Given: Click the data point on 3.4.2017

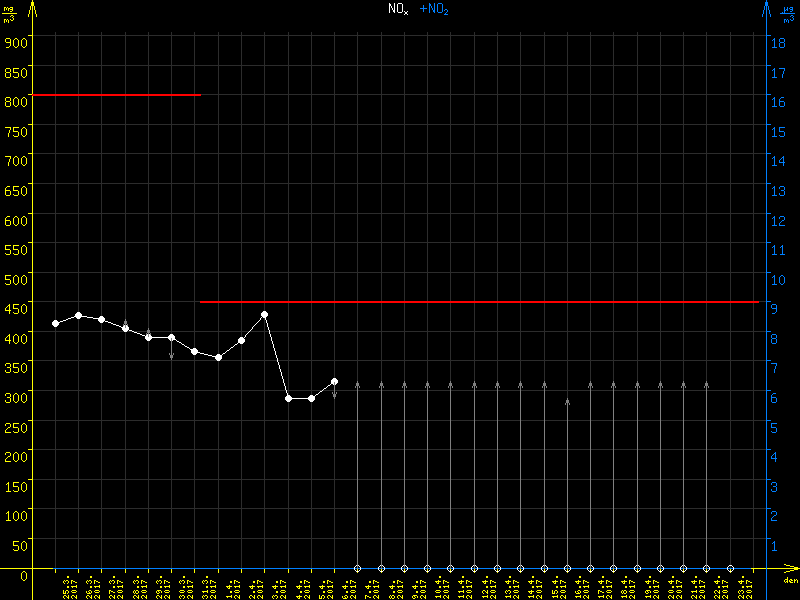Looking at the screenshot, I should coord(288,398).
